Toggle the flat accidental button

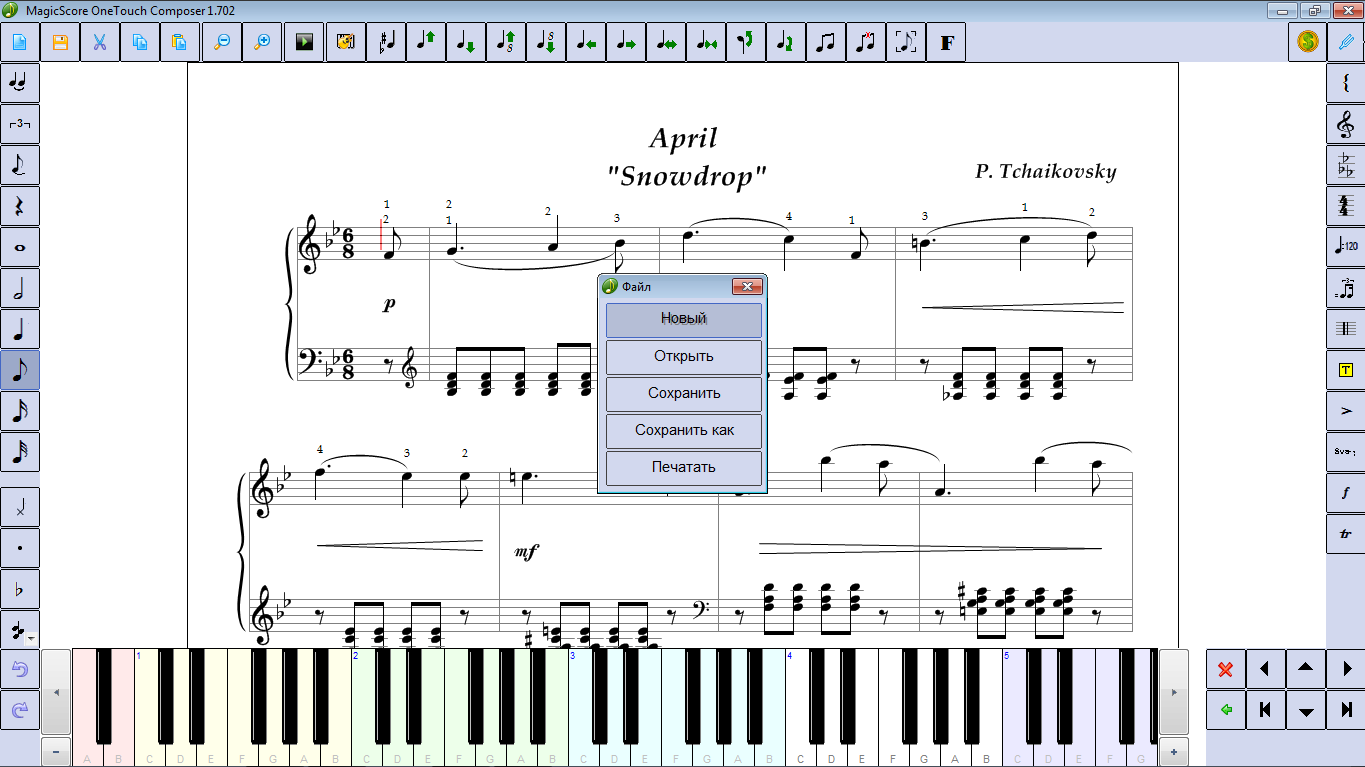(x=20, y=589)
